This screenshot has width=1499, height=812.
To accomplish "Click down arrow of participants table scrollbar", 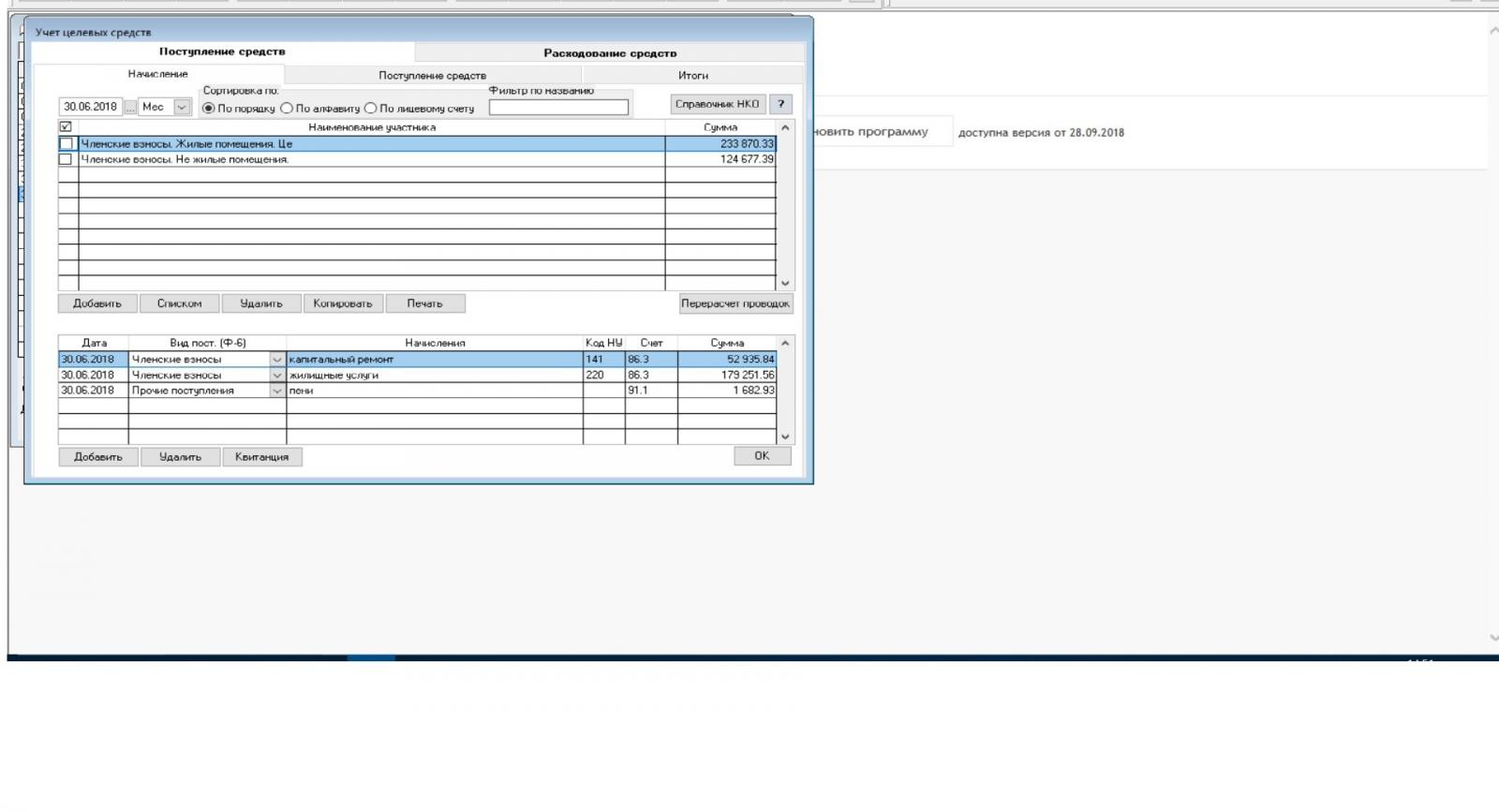I will [x=785, y=283].
